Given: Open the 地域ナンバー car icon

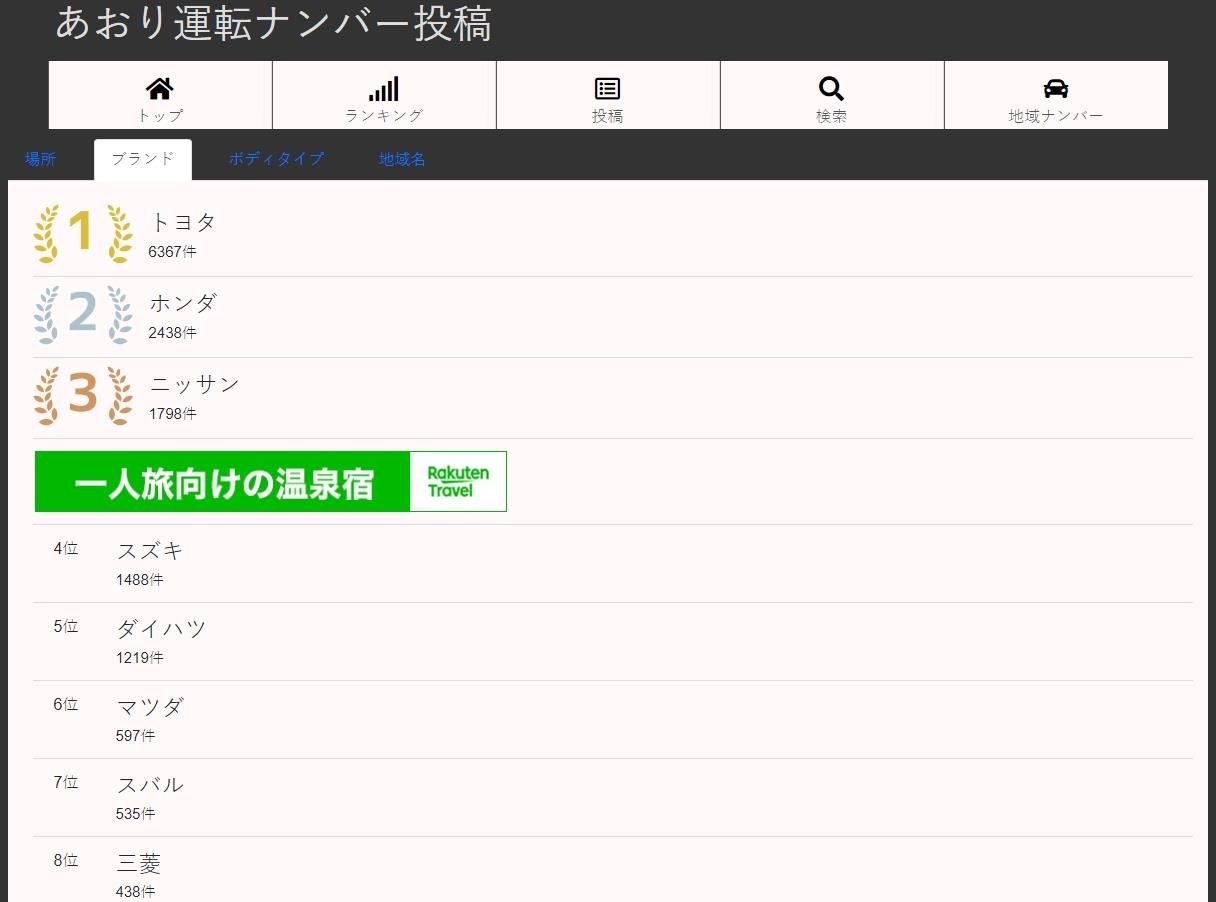Looking at the screenshot, I should coord(1056,89).
